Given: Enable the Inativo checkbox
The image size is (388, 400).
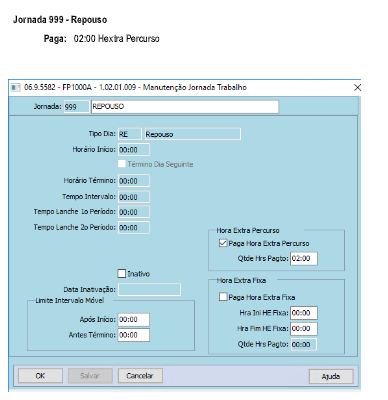Looking at the screenshot, I should click(x=122, y=274).
